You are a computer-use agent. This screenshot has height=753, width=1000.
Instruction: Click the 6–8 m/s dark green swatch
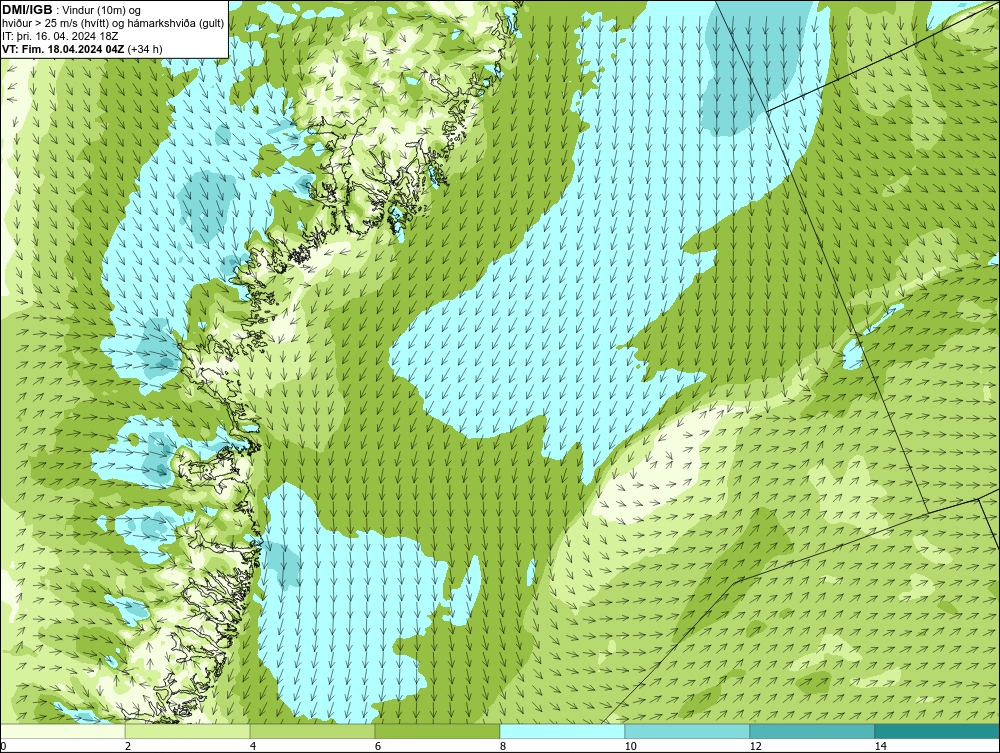[438, 731]
